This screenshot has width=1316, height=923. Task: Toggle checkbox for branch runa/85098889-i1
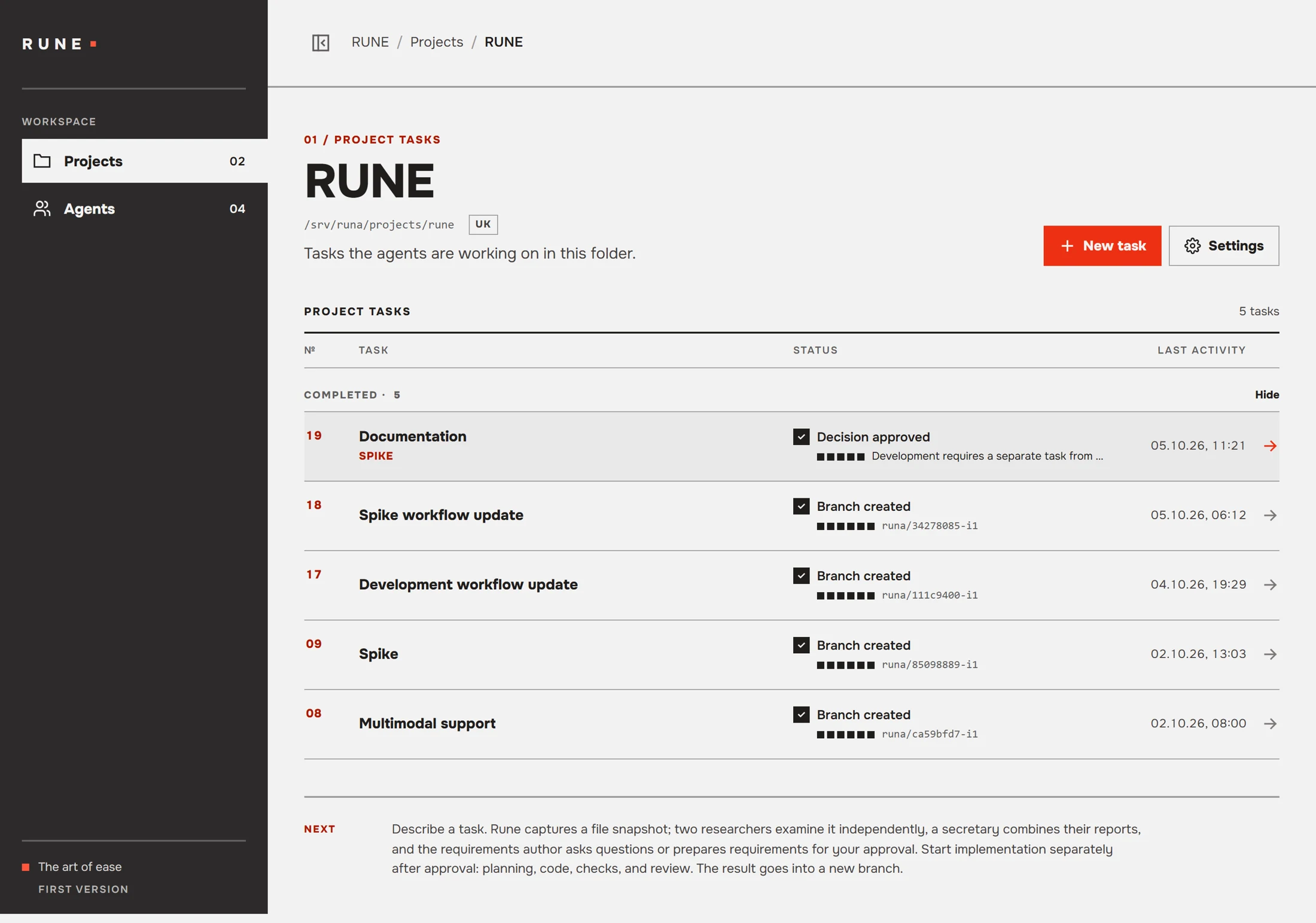[x=801, y=645]
